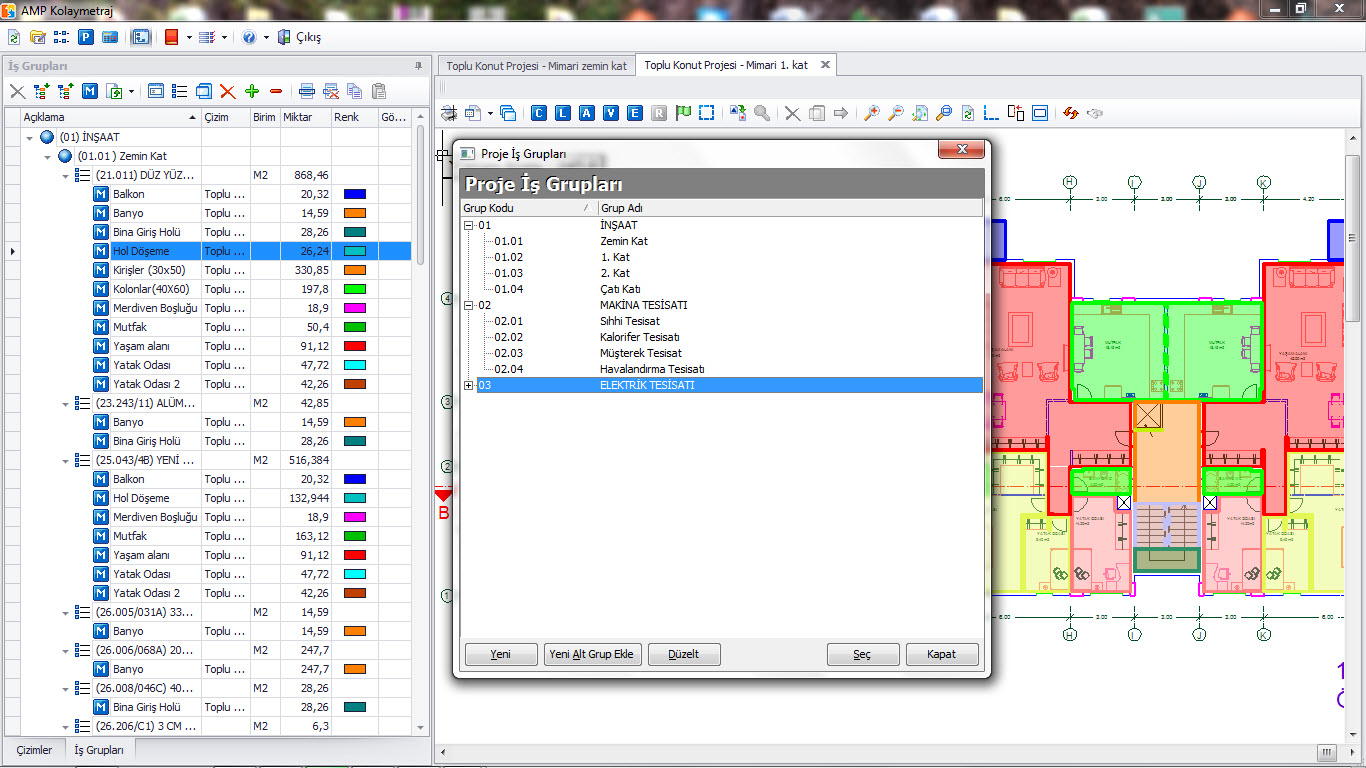Expand the 03 ELEKTRİK TESİSATI group
Viewport: 1366px width, 768px height.
tap(469, 385)
